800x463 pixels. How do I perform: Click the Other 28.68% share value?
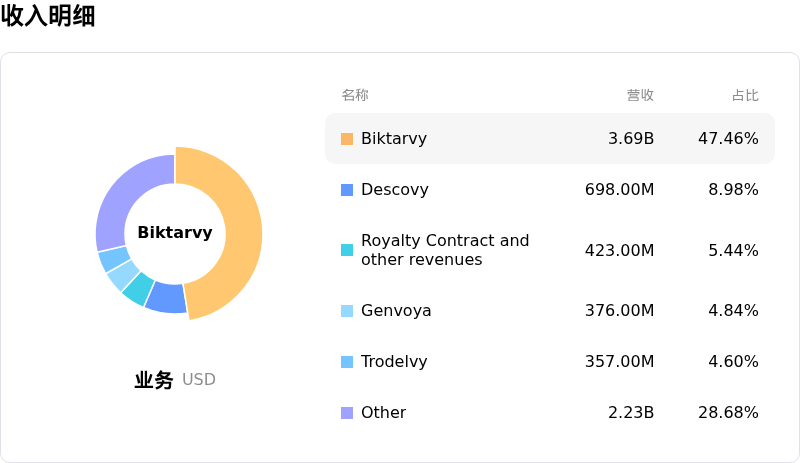pyautogui.click(x=728, y=413)
